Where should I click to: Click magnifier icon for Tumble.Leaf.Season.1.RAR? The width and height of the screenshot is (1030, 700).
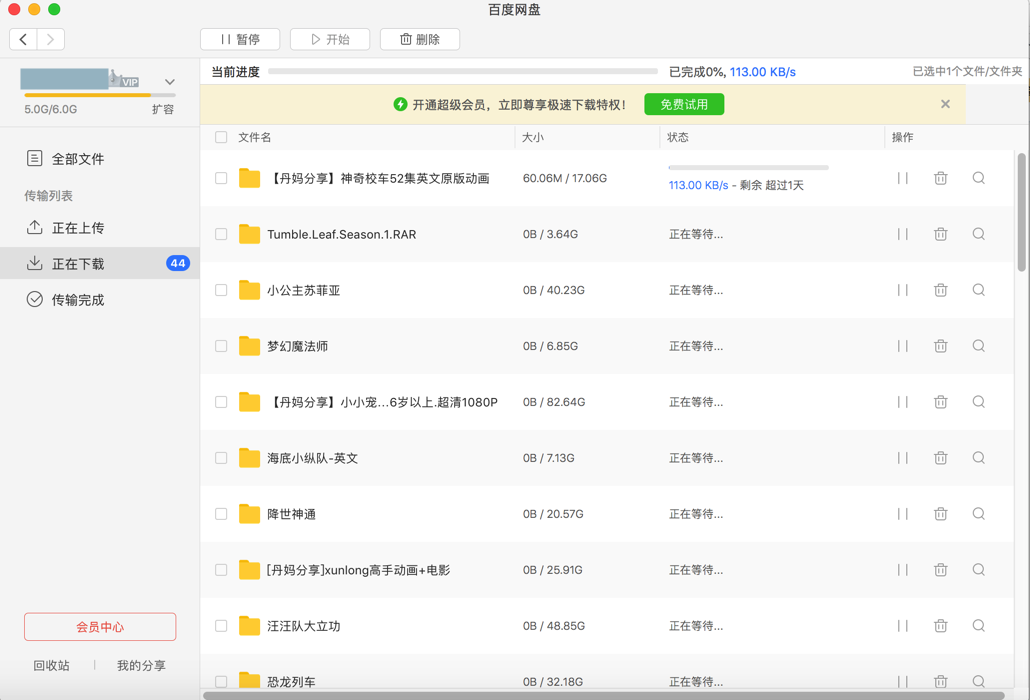pos(979,234)
